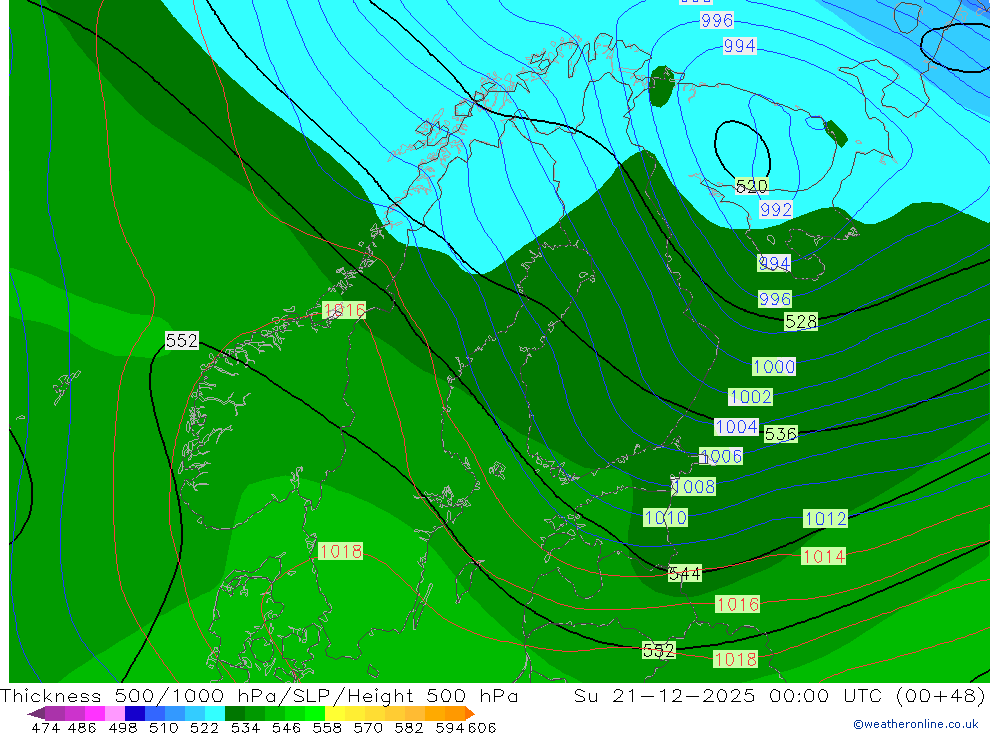Click the 1008 isobar label
The width and height of the screenshot is (1000, 733).
coord(694,487)
